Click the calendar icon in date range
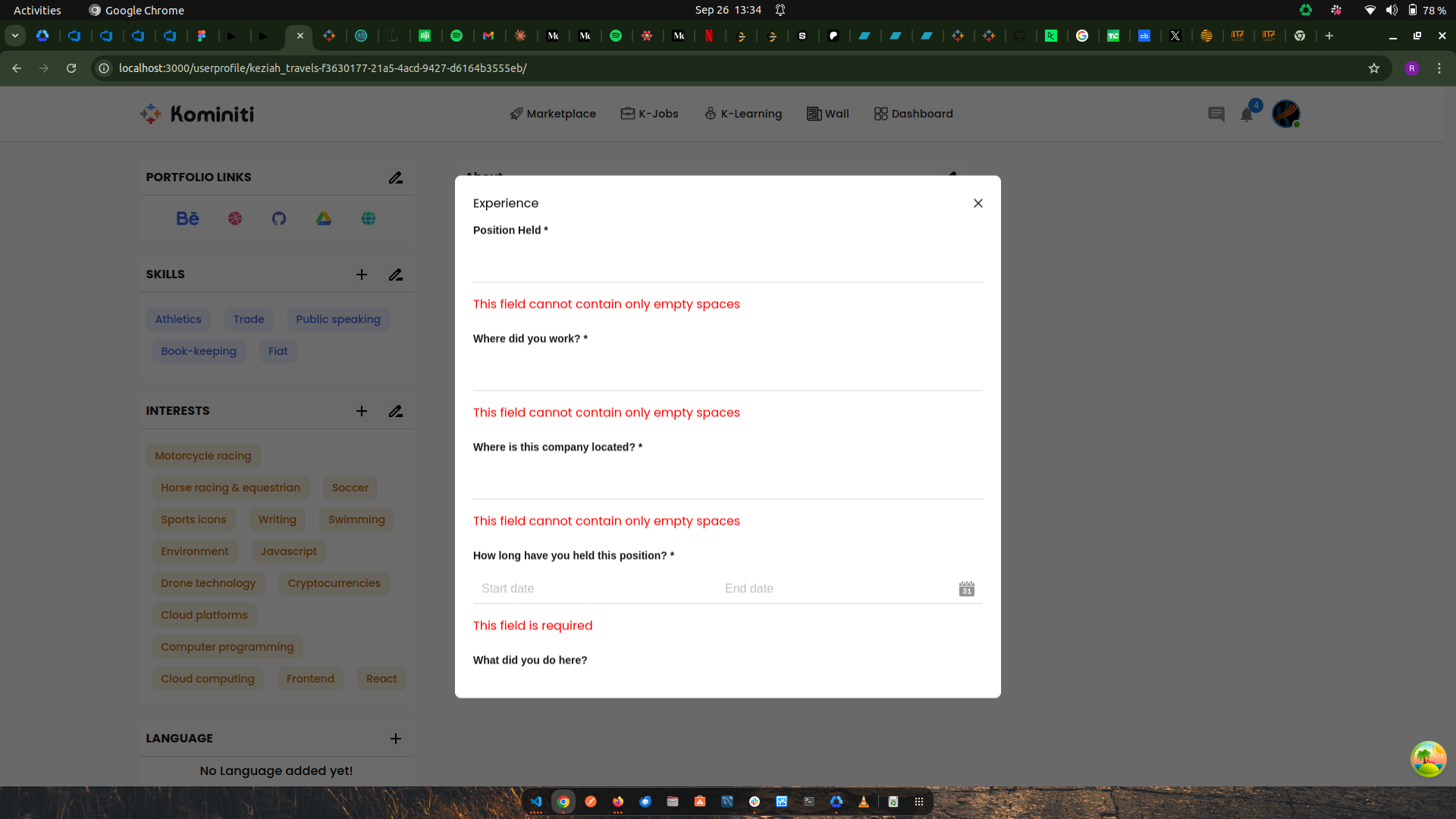The image size is (1456, 819). point(966,589)
